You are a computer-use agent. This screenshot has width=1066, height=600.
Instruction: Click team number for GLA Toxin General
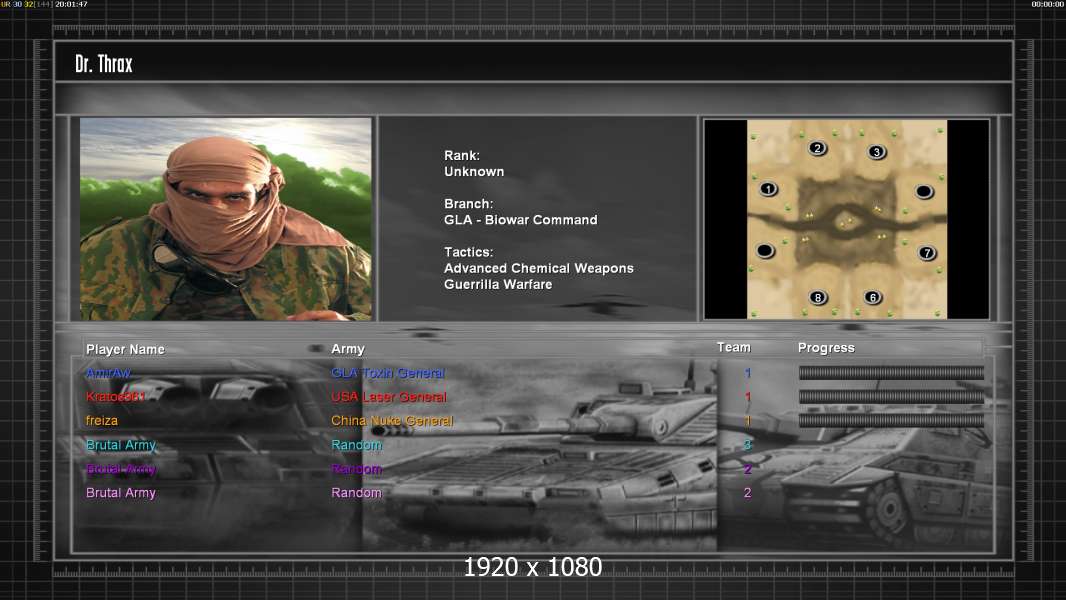748,373
